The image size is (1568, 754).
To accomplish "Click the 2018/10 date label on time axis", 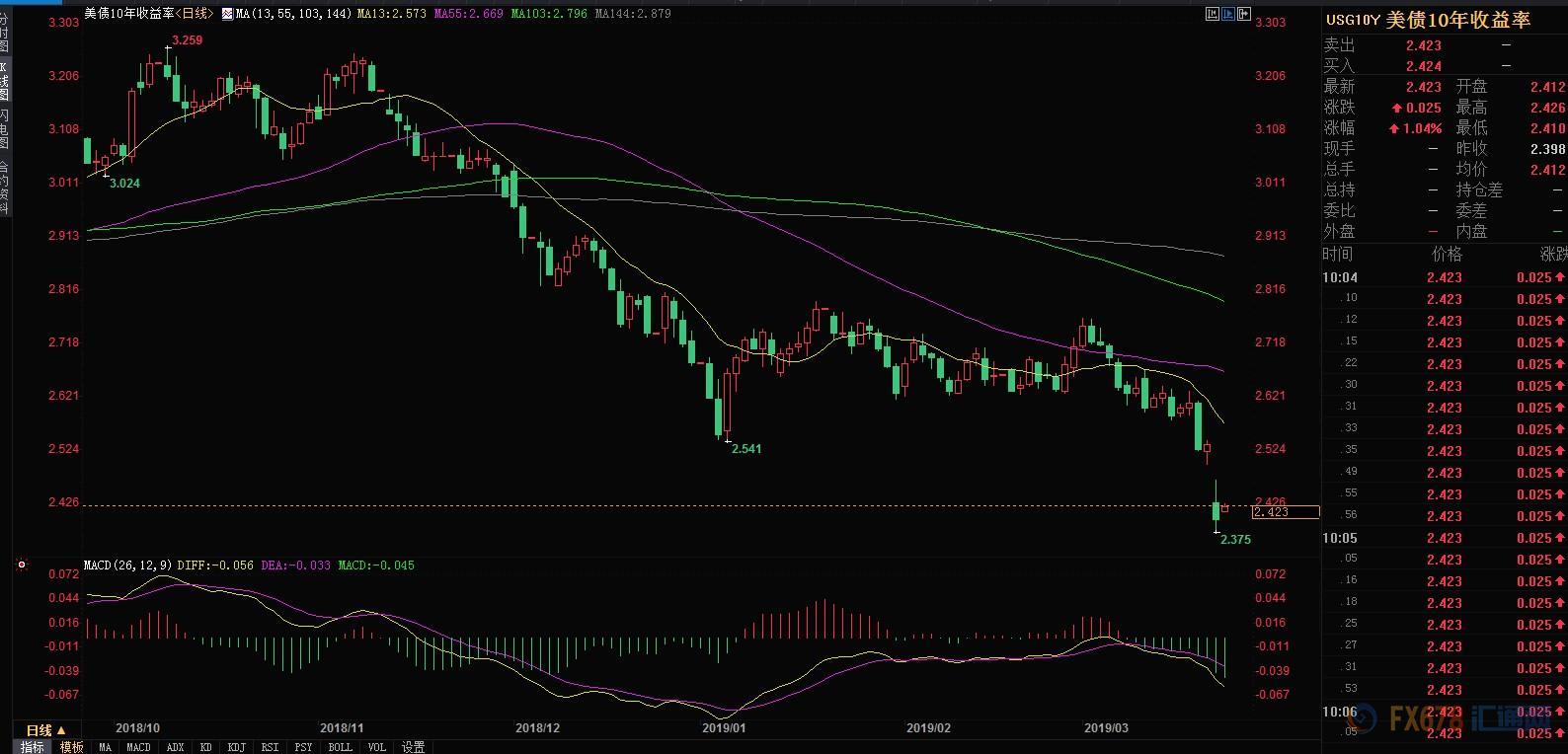I will click(136, 727).
